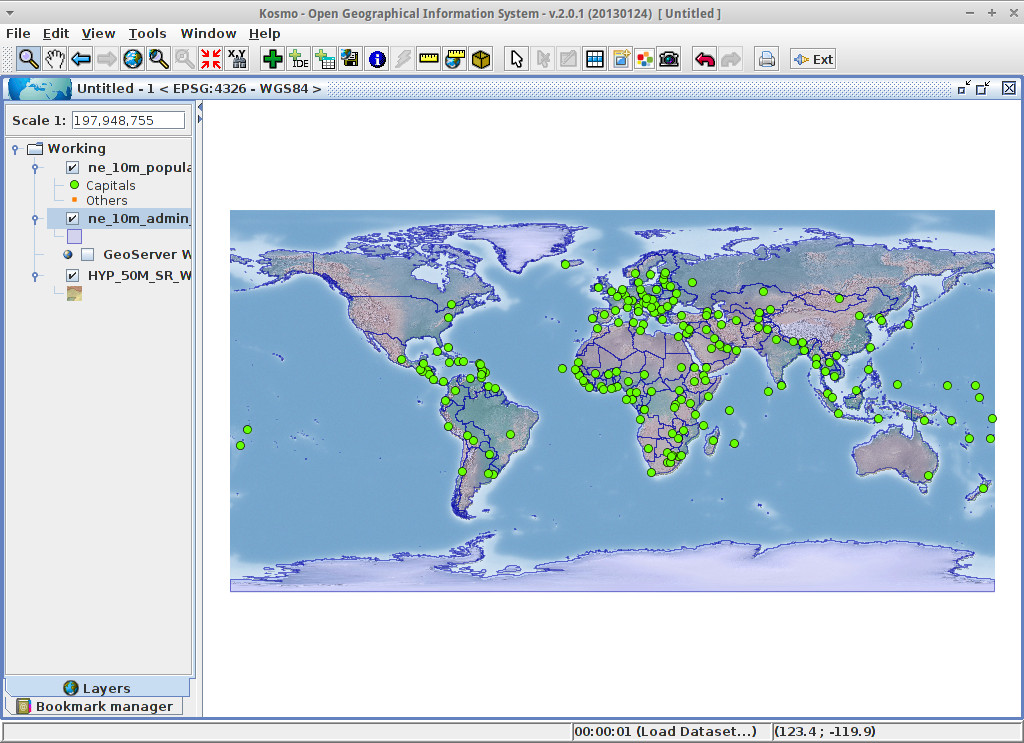Image resolution: width=1024 pixels, height=743 pixels.
Task: Open the X,Y coordinate search tool
Action: click(236, 59)
